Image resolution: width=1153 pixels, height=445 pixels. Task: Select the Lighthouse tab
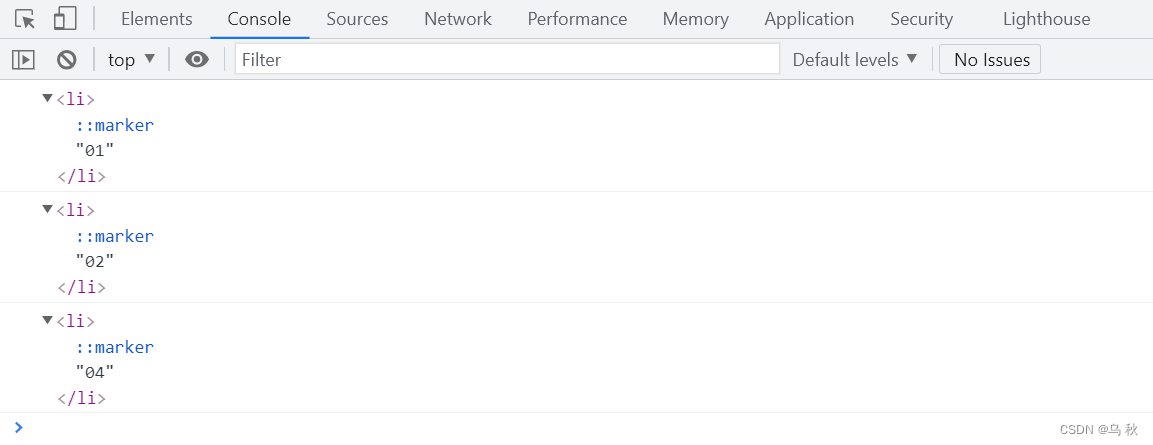(1046, 19)
